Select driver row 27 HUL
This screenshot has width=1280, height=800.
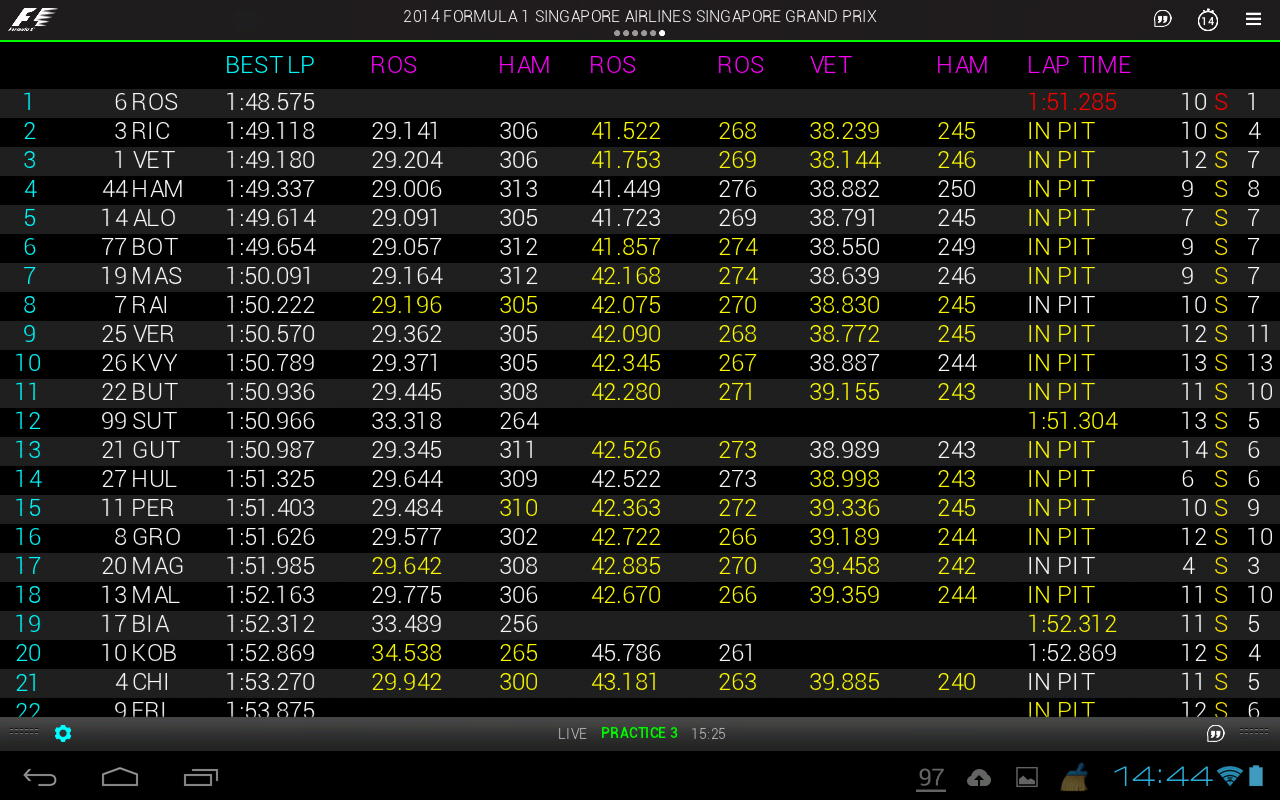point(640,479)
